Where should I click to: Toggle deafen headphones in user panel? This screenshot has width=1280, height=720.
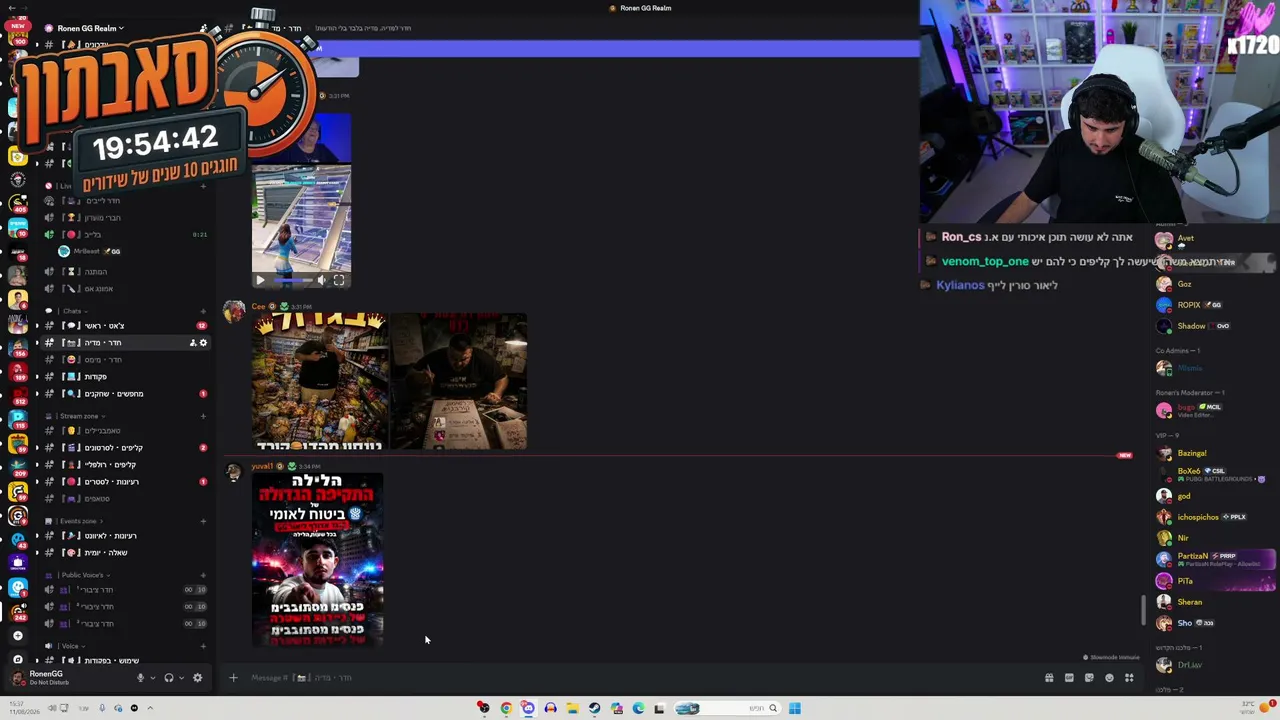coord(168,678)
